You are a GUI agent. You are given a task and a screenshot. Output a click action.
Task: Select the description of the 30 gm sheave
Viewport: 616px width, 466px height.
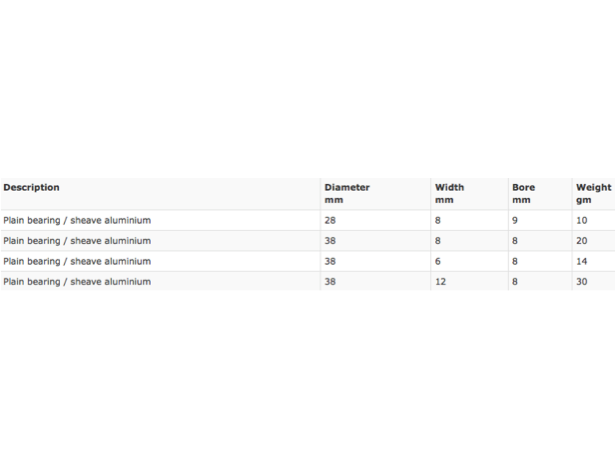tap(77, 282)
